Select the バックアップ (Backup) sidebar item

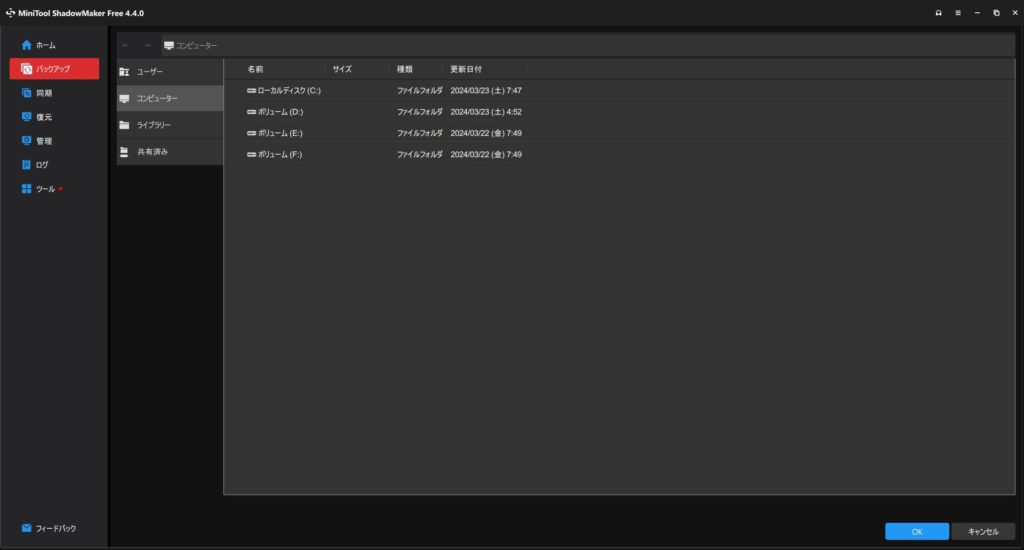coord(53,69)
